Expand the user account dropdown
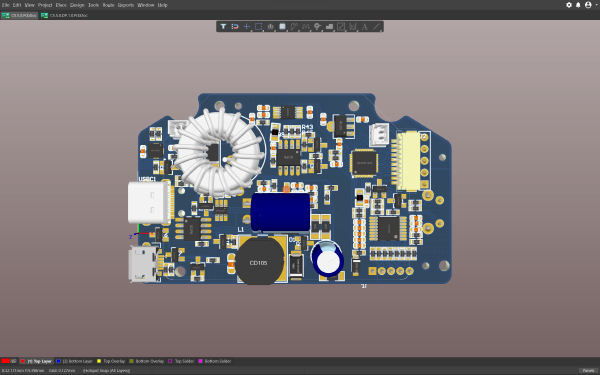 (x=591, y=5)
